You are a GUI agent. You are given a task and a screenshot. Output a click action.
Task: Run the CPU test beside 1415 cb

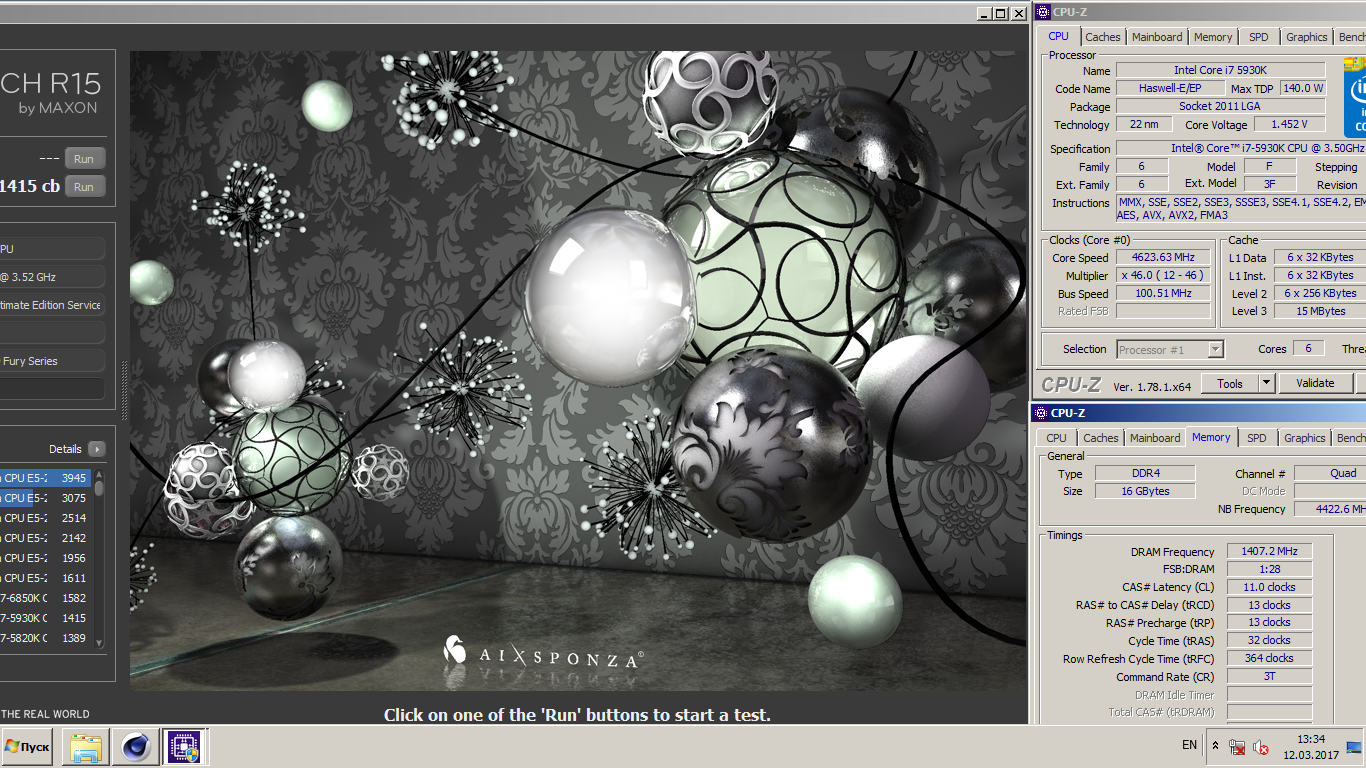[85, 187]
